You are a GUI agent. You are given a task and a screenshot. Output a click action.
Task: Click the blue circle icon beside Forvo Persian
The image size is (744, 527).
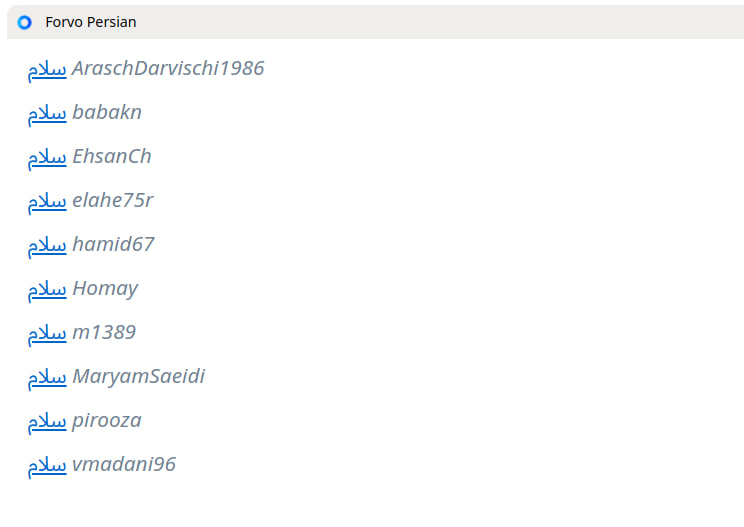[25, 22]
